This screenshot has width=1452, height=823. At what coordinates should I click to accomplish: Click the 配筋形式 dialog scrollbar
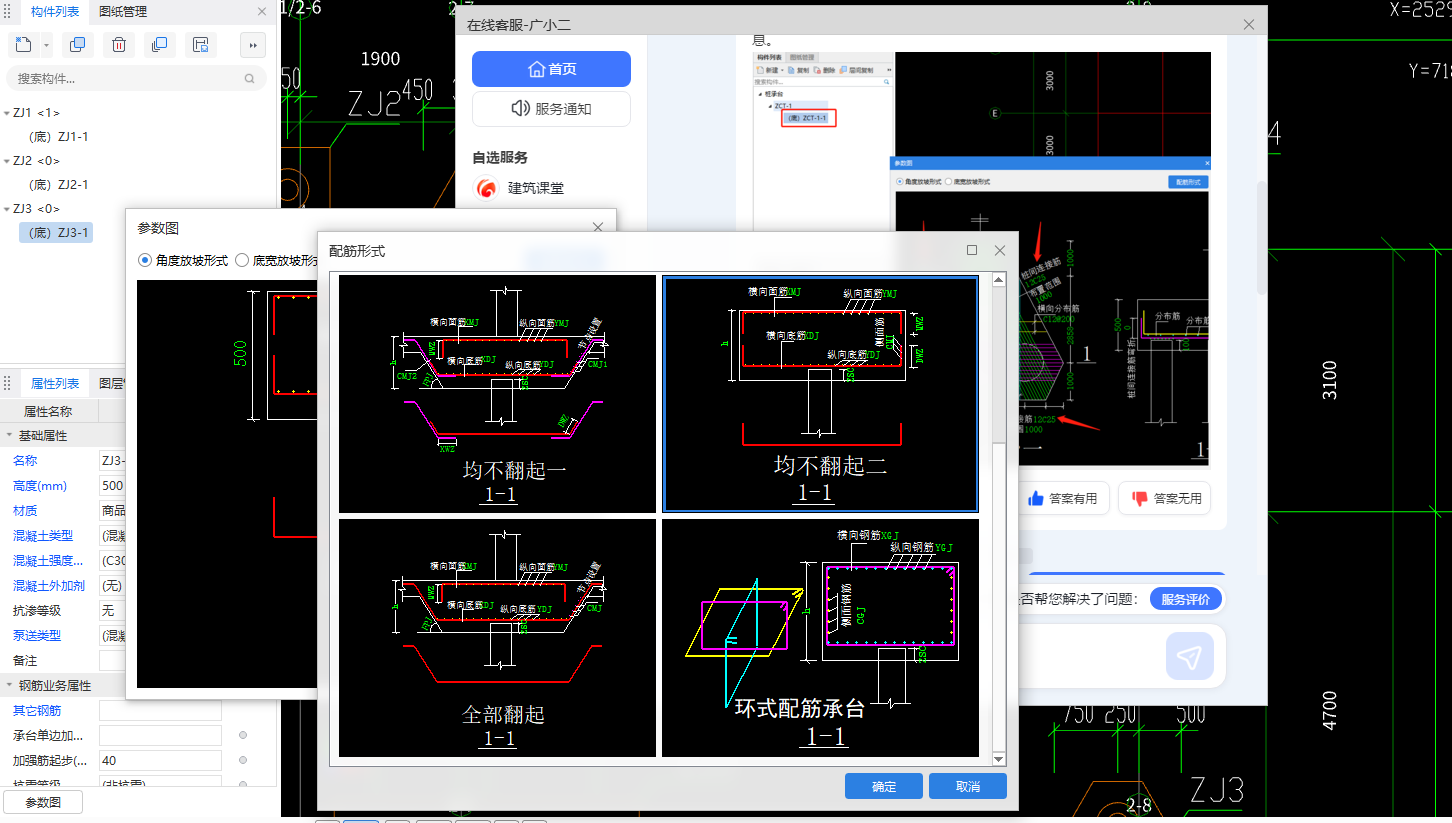[998, 596]
